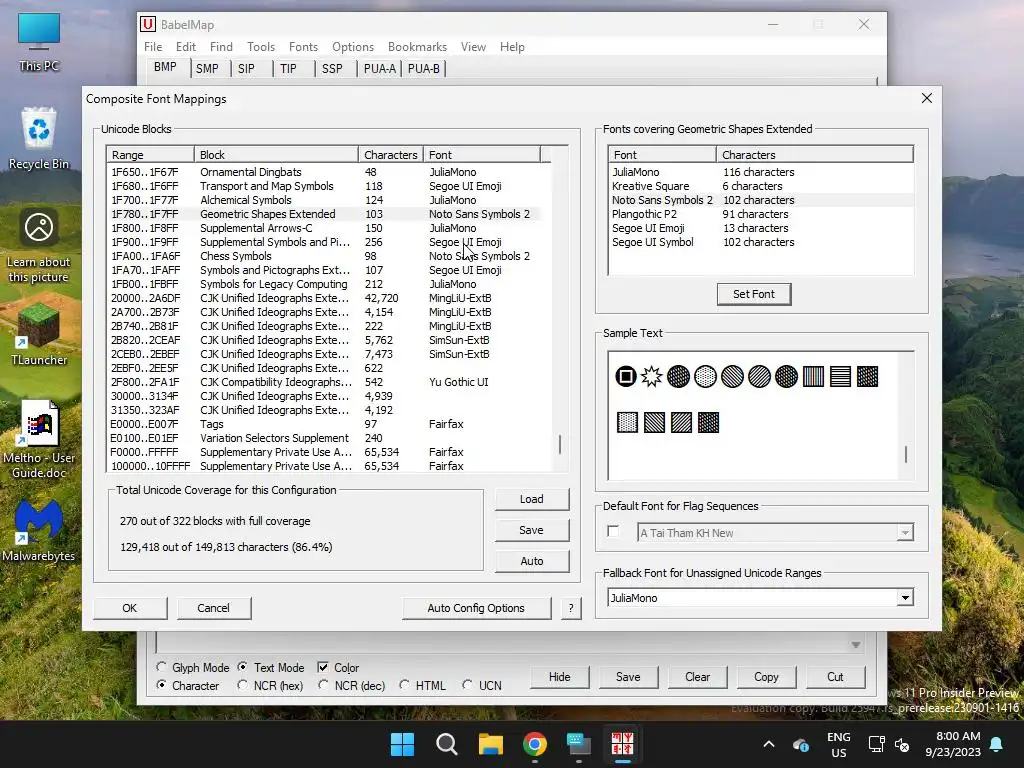
Task: Click the Set Font button
Action: 754,294
